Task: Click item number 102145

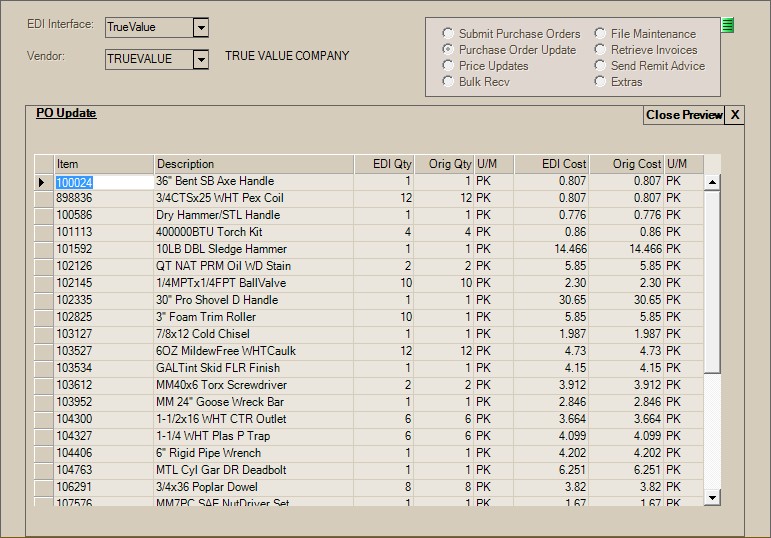Action: click(74, 283)
